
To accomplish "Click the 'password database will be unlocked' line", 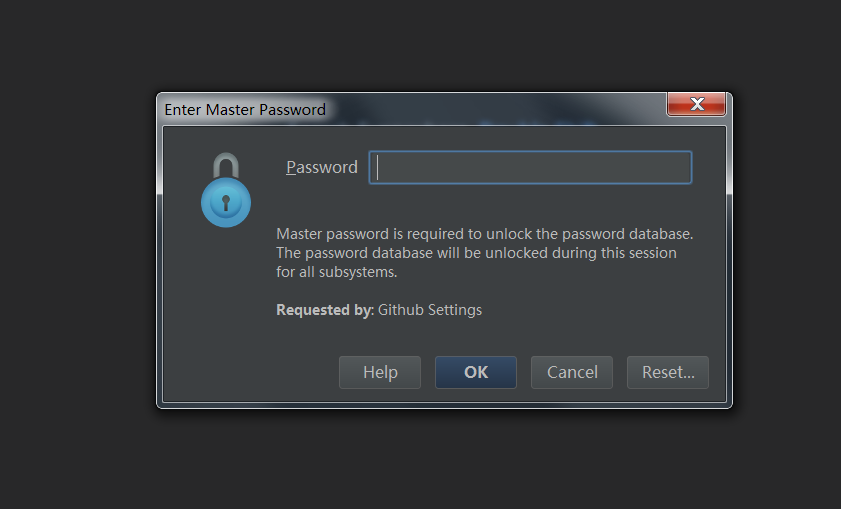I will point(476,253).
